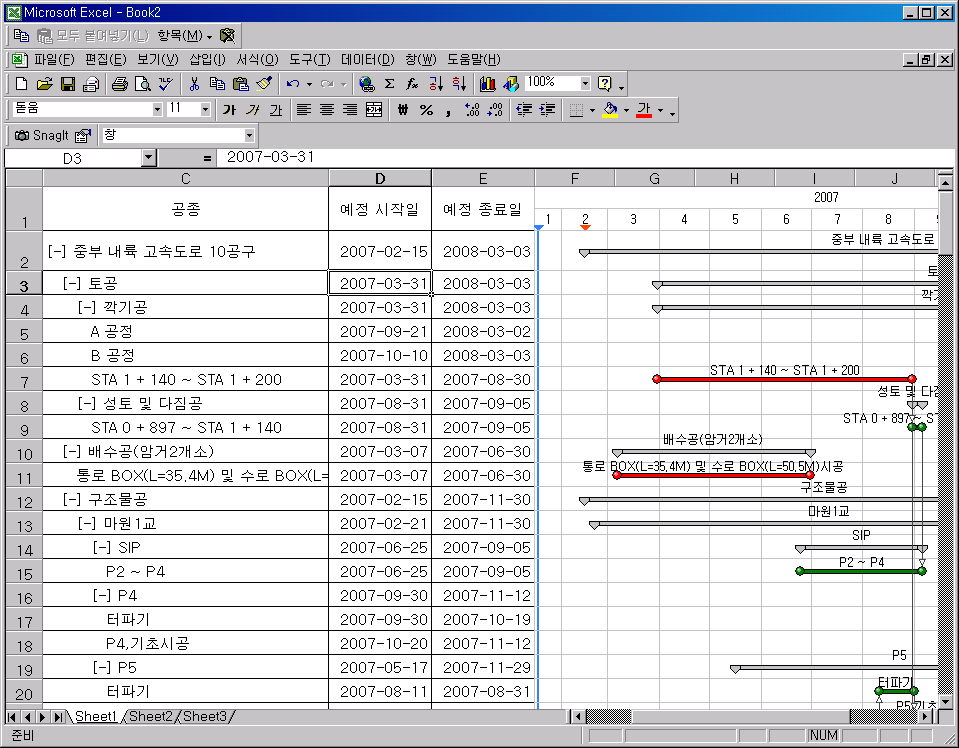Launch the Chart Wizard icon
The width and height of the screenshot is (959, 748).
point(488,84)
